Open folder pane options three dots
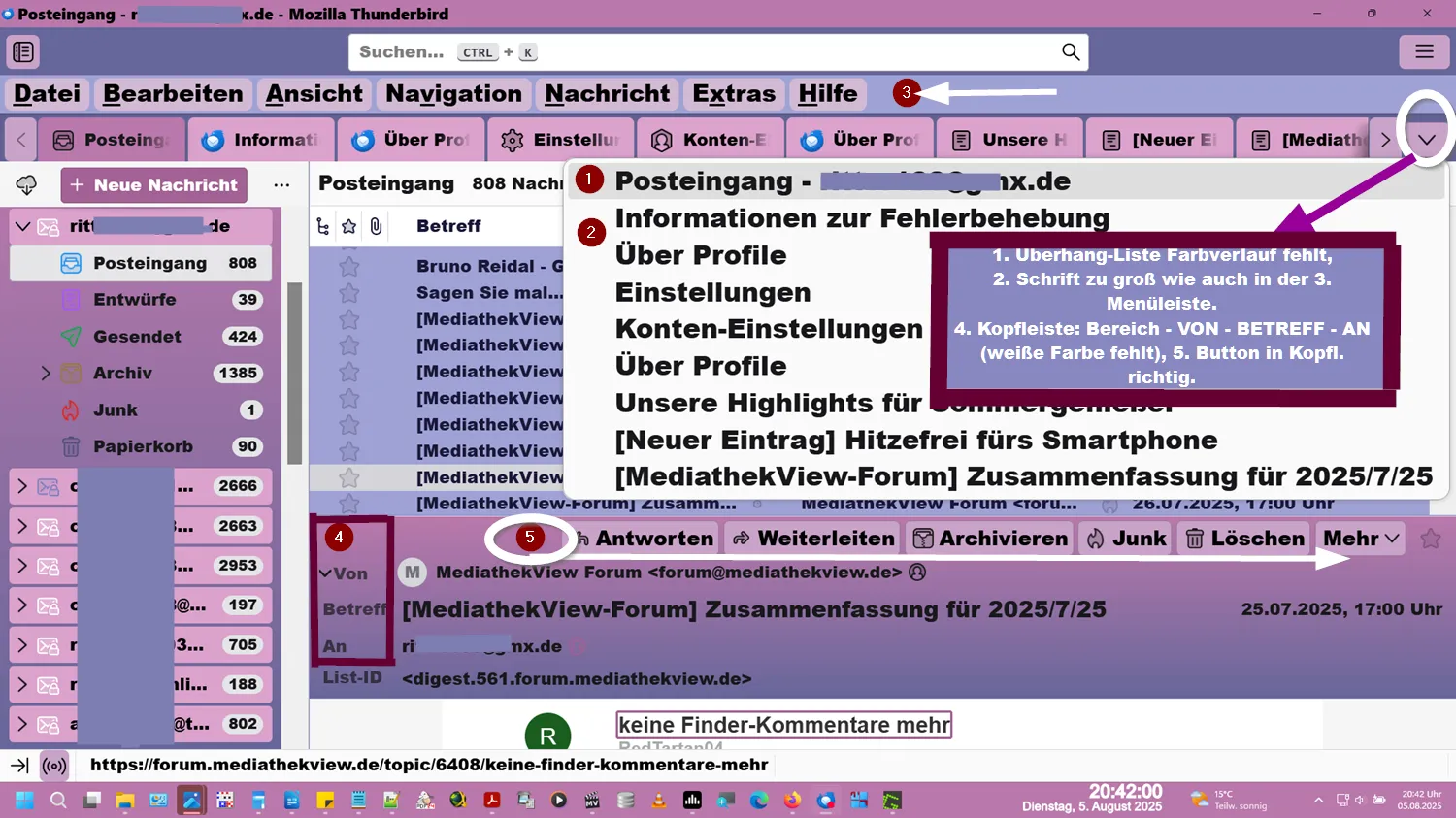The image size is (1456, 818). 281,184
